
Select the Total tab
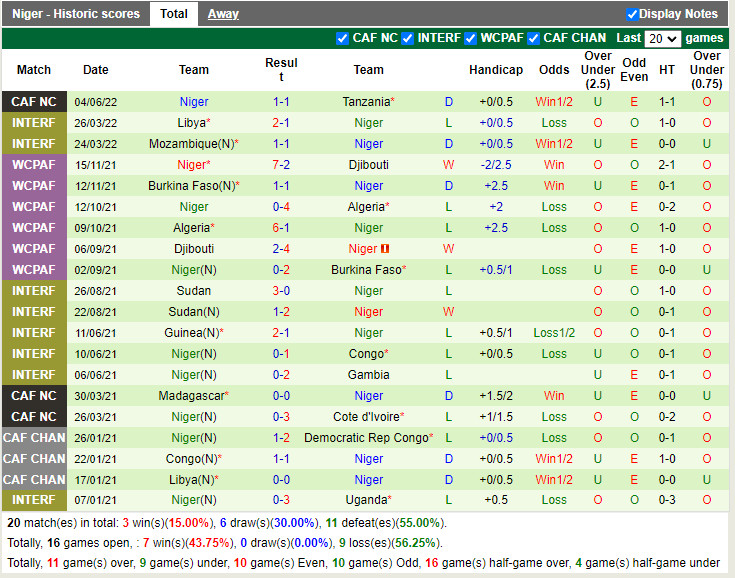[x=174, y=14]
